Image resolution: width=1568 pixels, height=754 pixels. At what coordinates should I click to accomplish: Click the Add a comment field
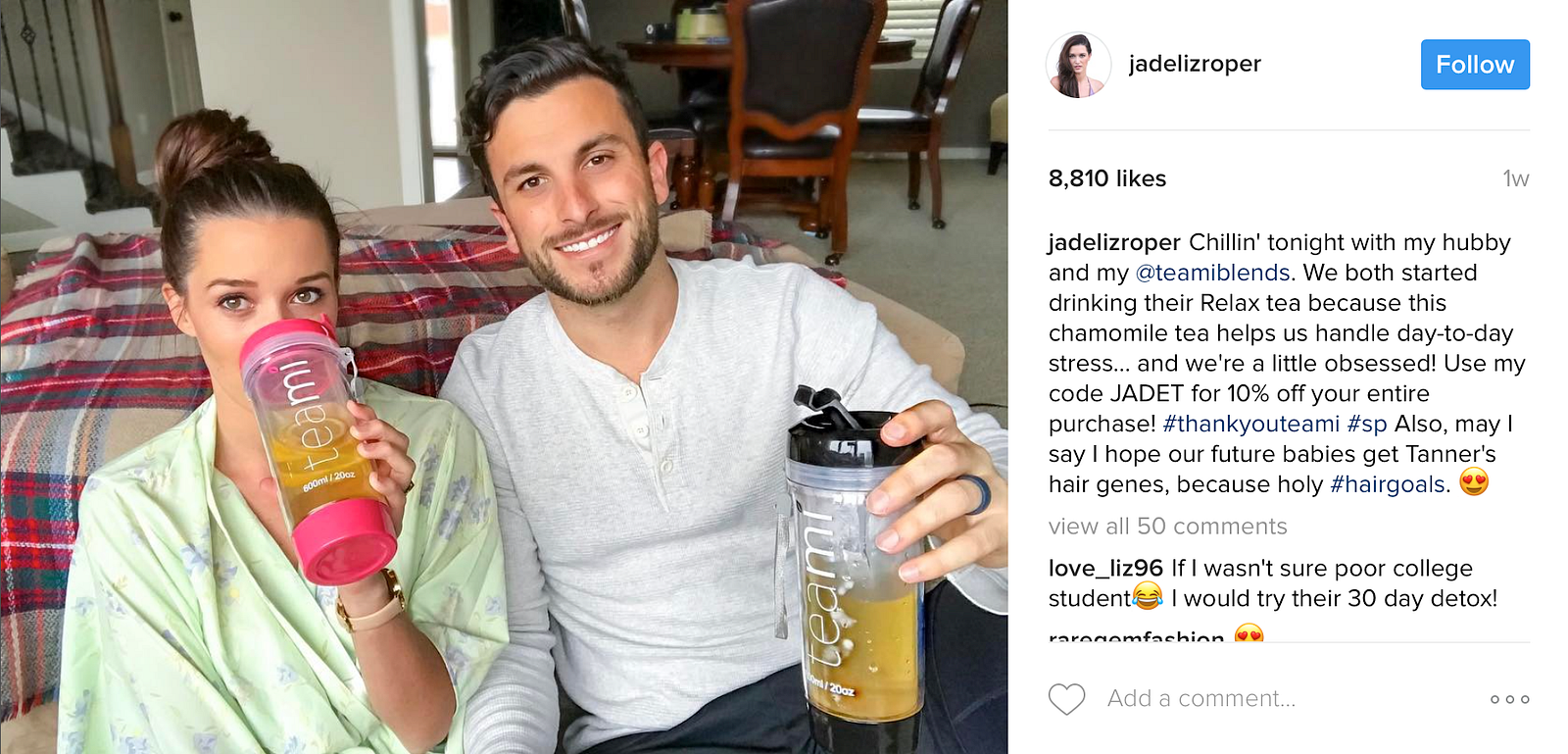pyautogui.click(x=1201, y=699)
